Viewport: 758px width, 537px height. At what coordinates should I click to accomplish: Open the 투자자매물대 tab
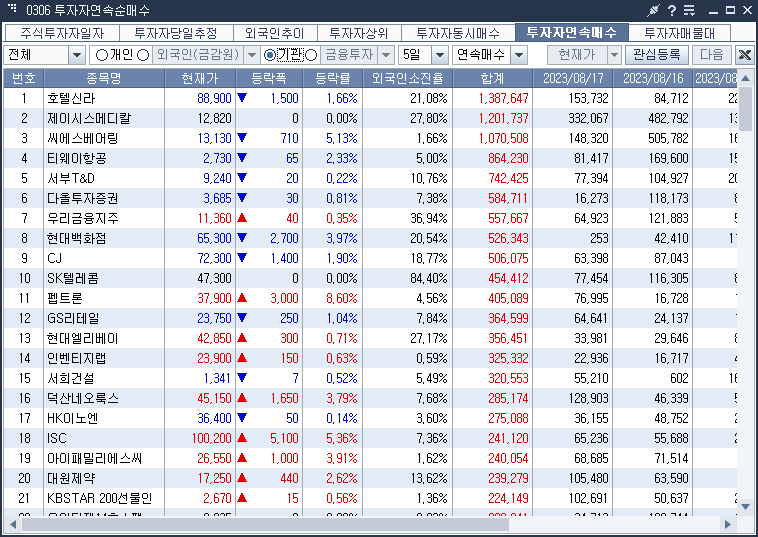tap(679, 33)
